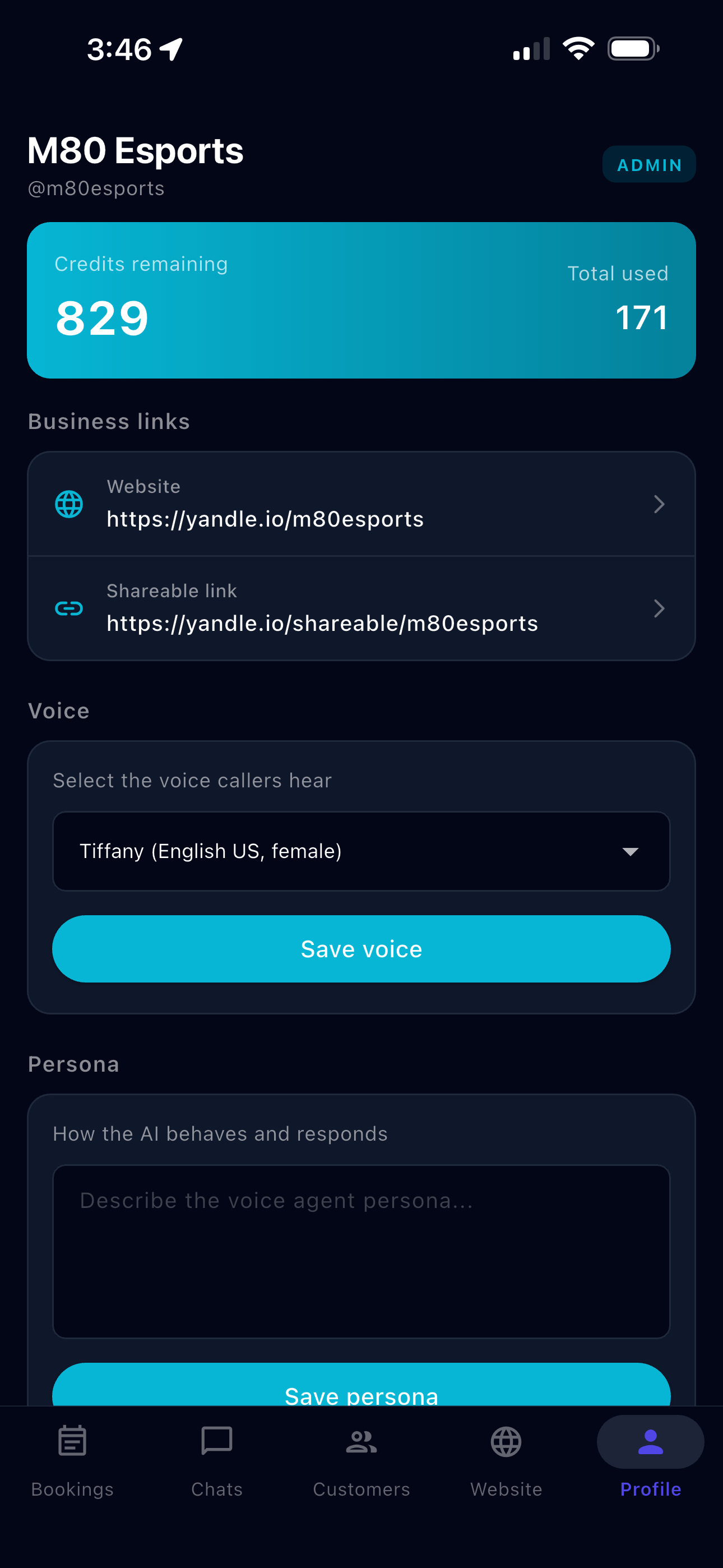Tap the ADMIN badge
Viewport: 723px width, 1568px height.
[649, 164]
